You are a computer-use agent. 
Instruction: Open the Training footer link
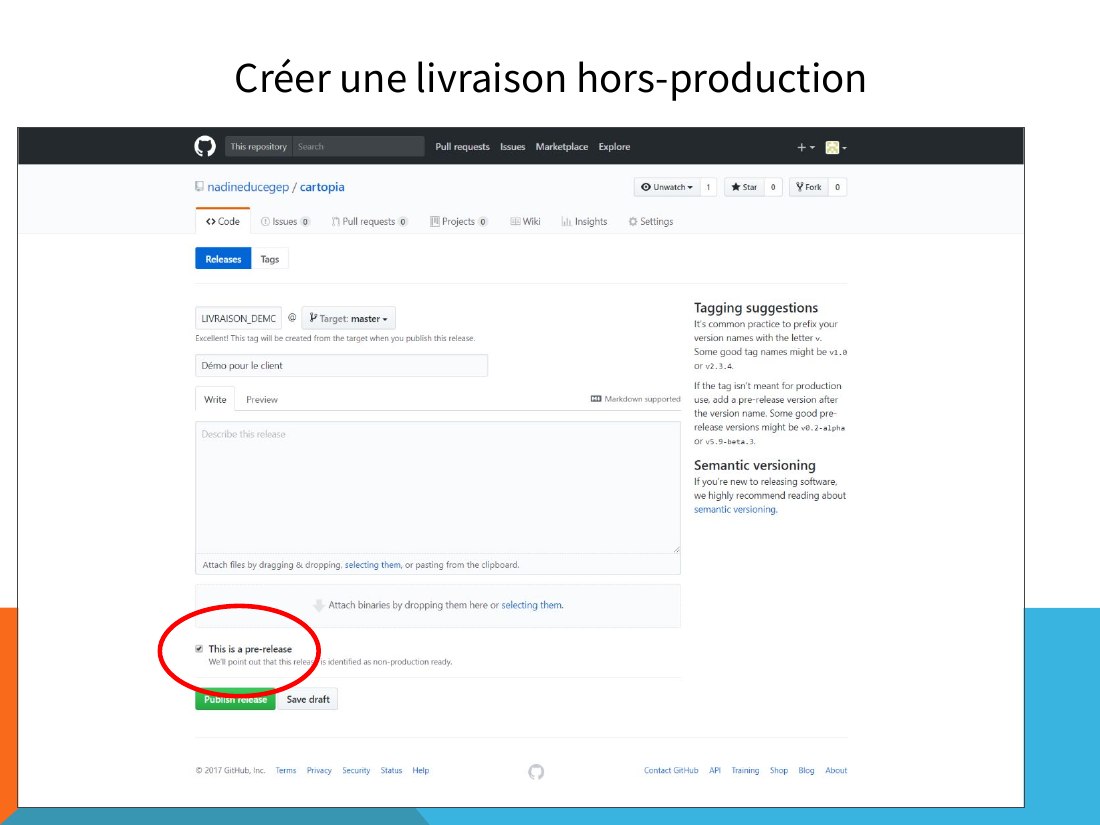tap(745, 770)
